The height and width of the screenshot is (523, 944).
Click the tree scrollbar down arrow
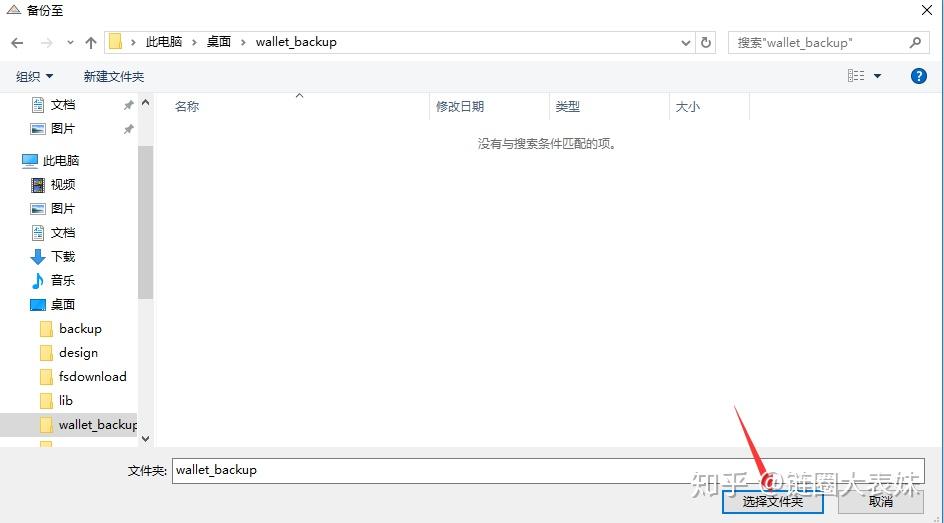[145, 439]
